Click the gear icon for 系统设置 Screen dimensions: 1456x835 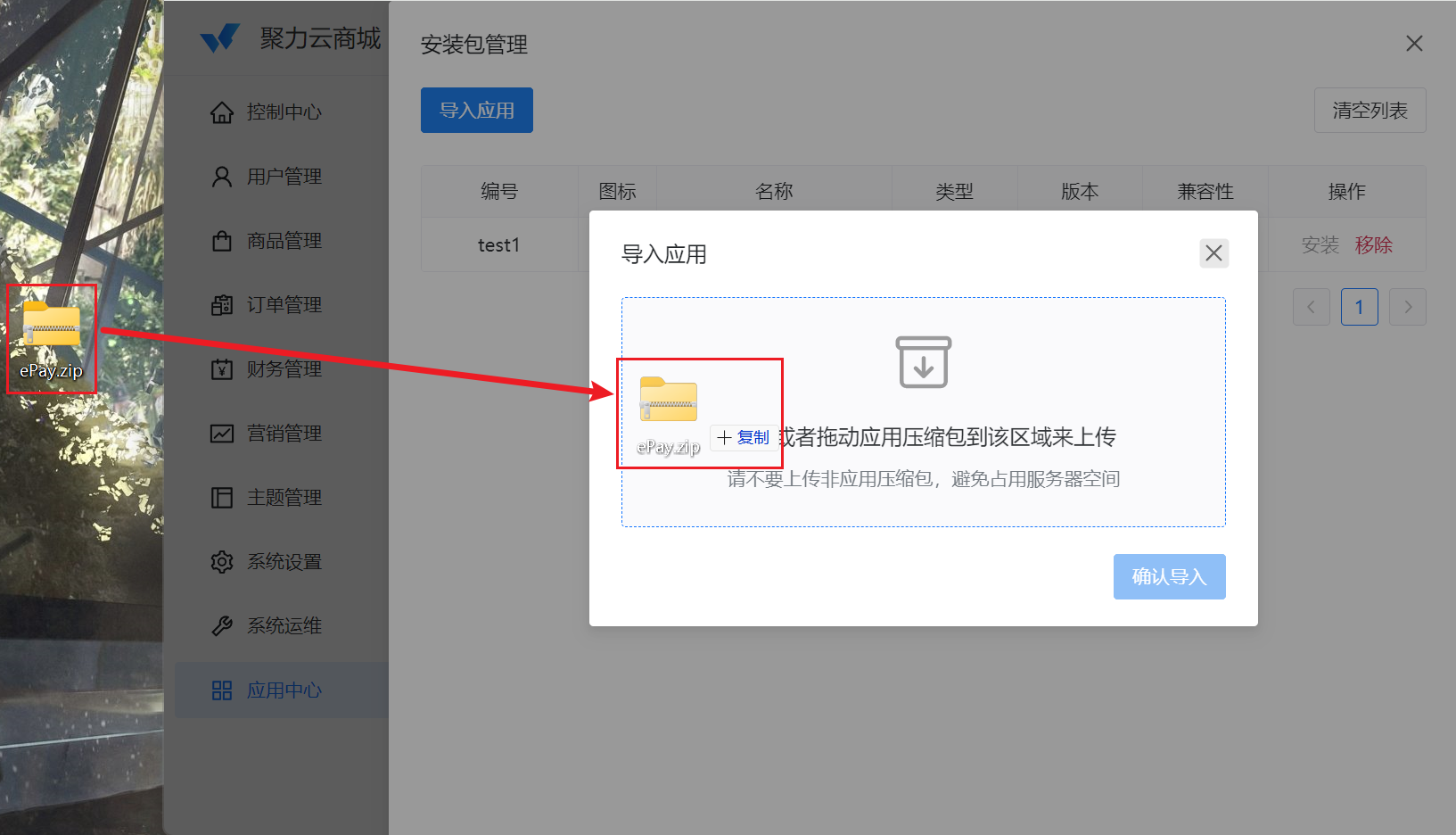coord(222,562)
